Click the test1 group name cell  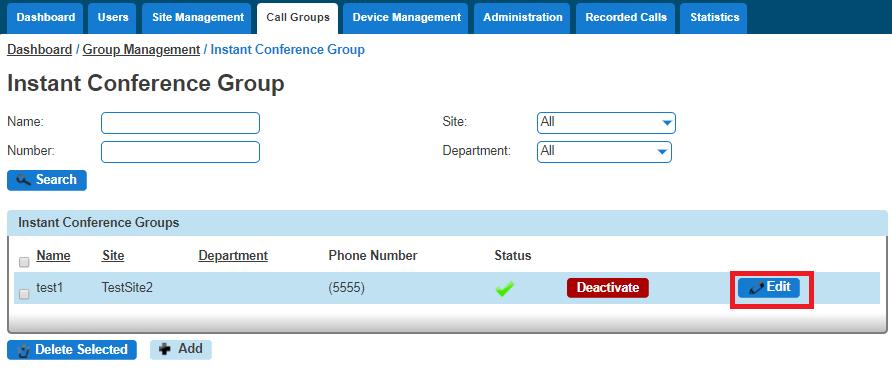point(49,288)
